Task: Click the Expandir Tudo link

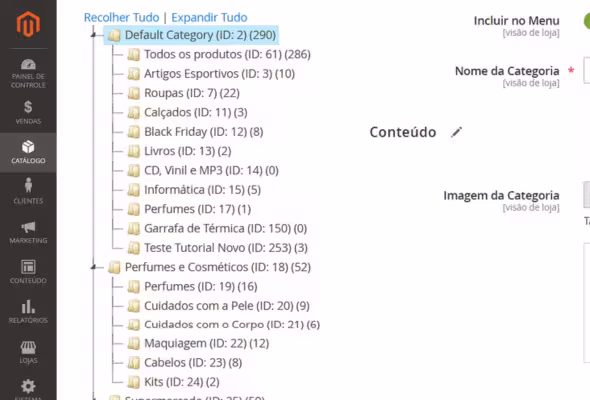Action: click(x=209, y=17)
